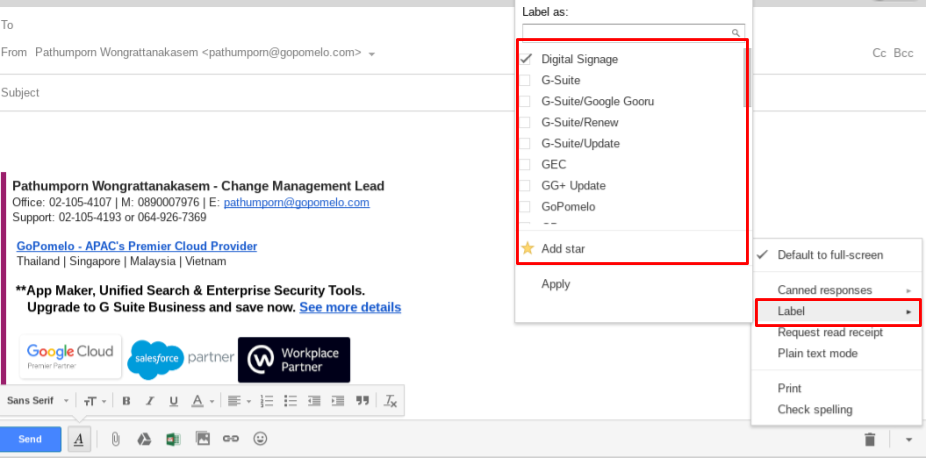The width and height of the screenshot is (926, 458).
Task: Check the GoPomelo label checkbox
Action: (x=525, y=207)
